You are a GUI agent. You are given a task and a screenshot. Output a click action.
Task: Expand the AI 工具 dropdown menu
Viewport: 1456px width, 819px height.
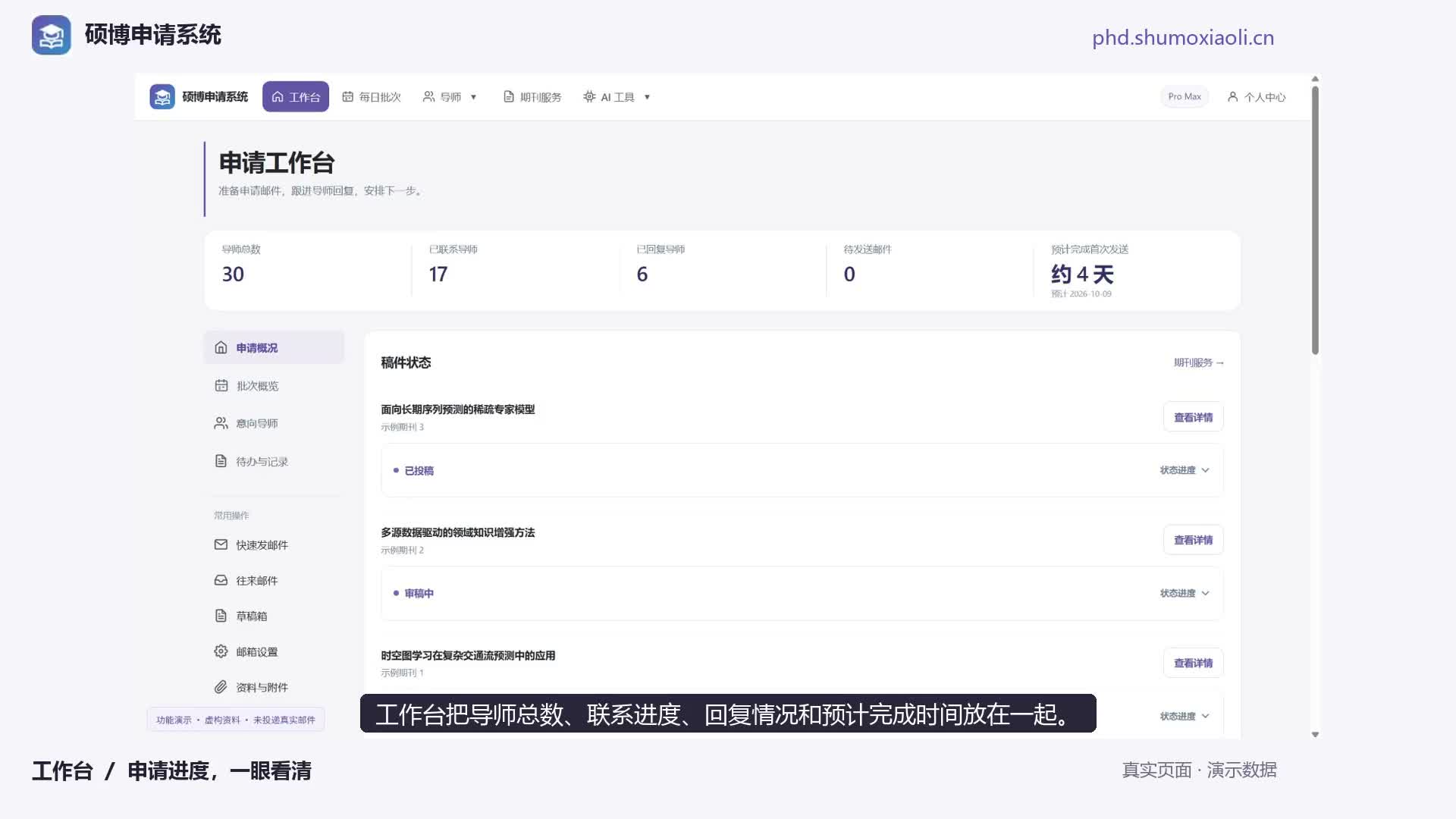coord(617,97)
